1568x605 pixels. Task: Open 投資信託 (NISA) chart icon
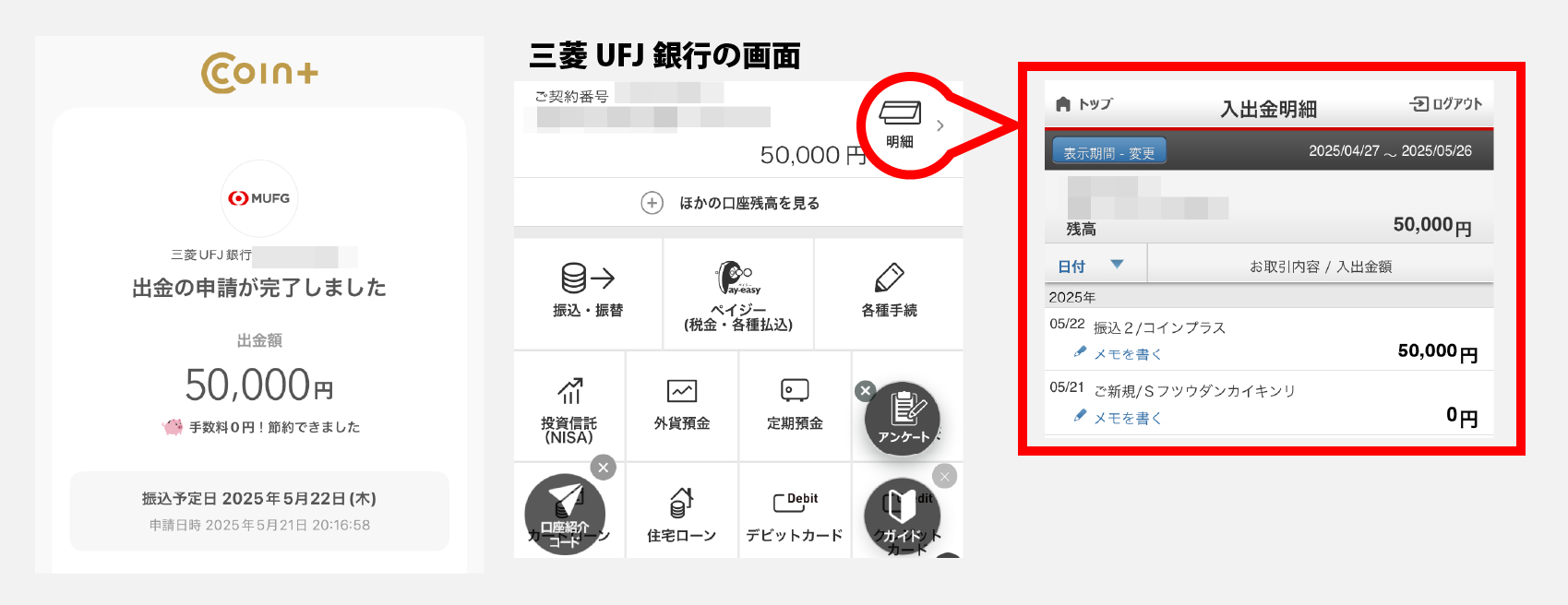(x=569, y=391)
